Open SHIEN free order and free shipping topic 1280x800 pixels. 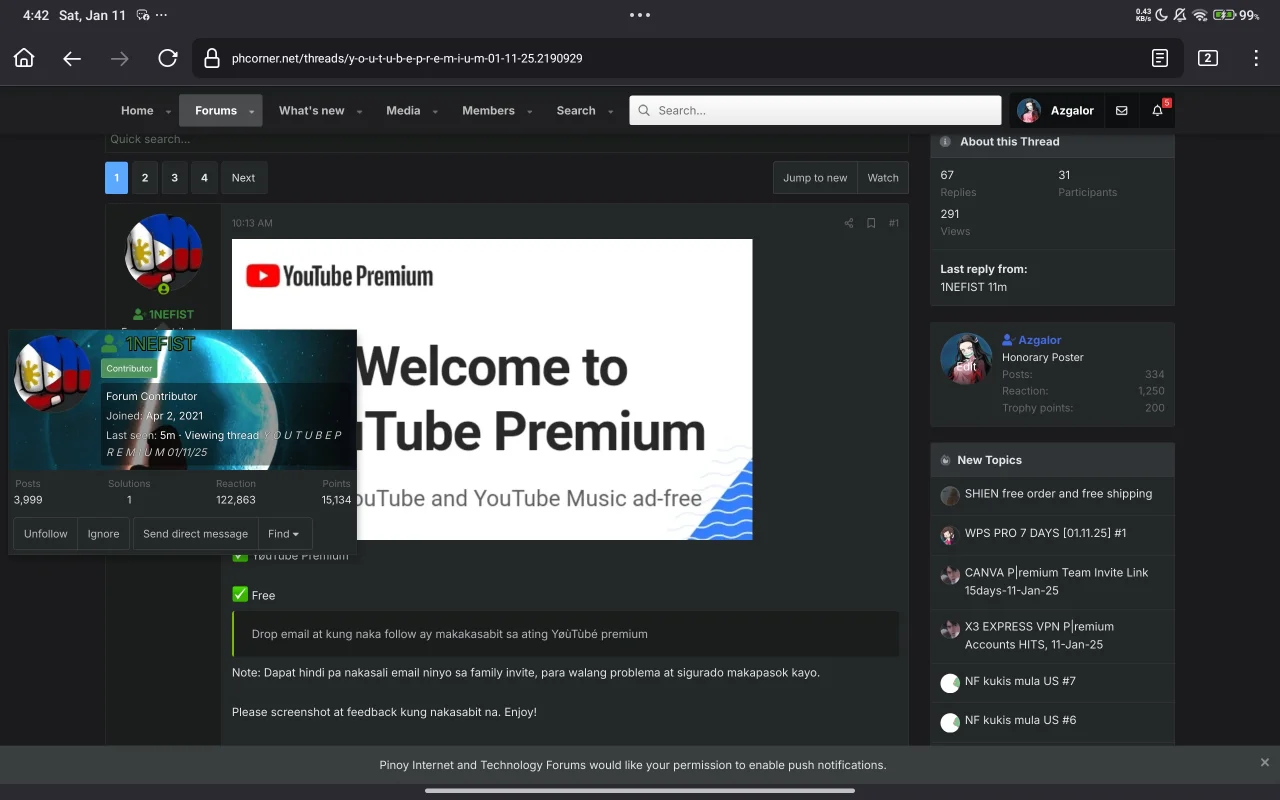(1058, 494)
